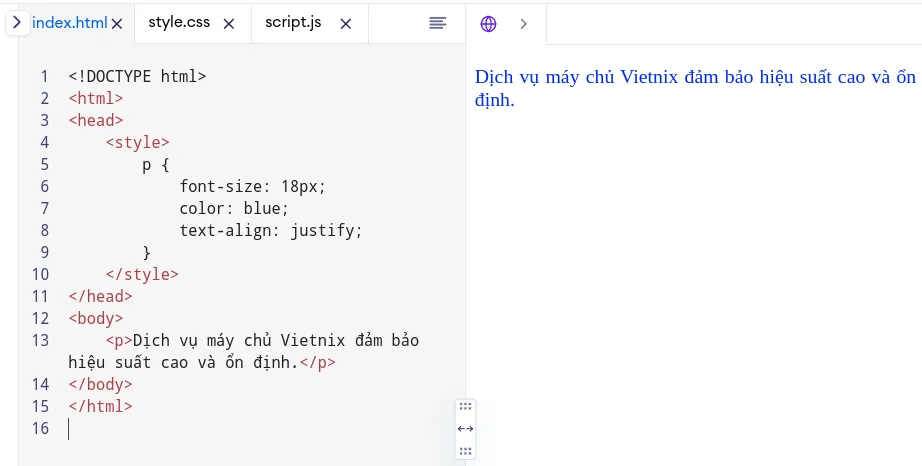This screenshot has width=922, height=466.
Task: Click the 'color: blue;' declaration
Action: click(x=234, y=209)
